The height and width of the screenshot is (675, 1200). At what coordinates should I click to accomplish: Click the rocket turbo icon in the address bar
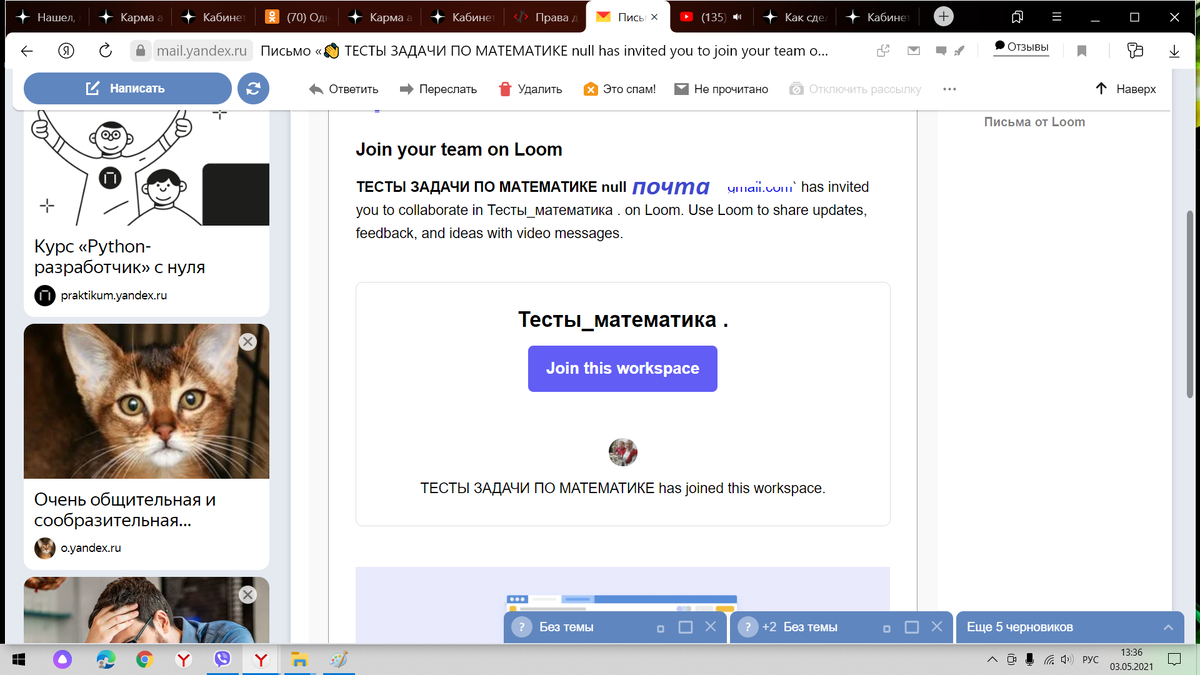point(958,51)
